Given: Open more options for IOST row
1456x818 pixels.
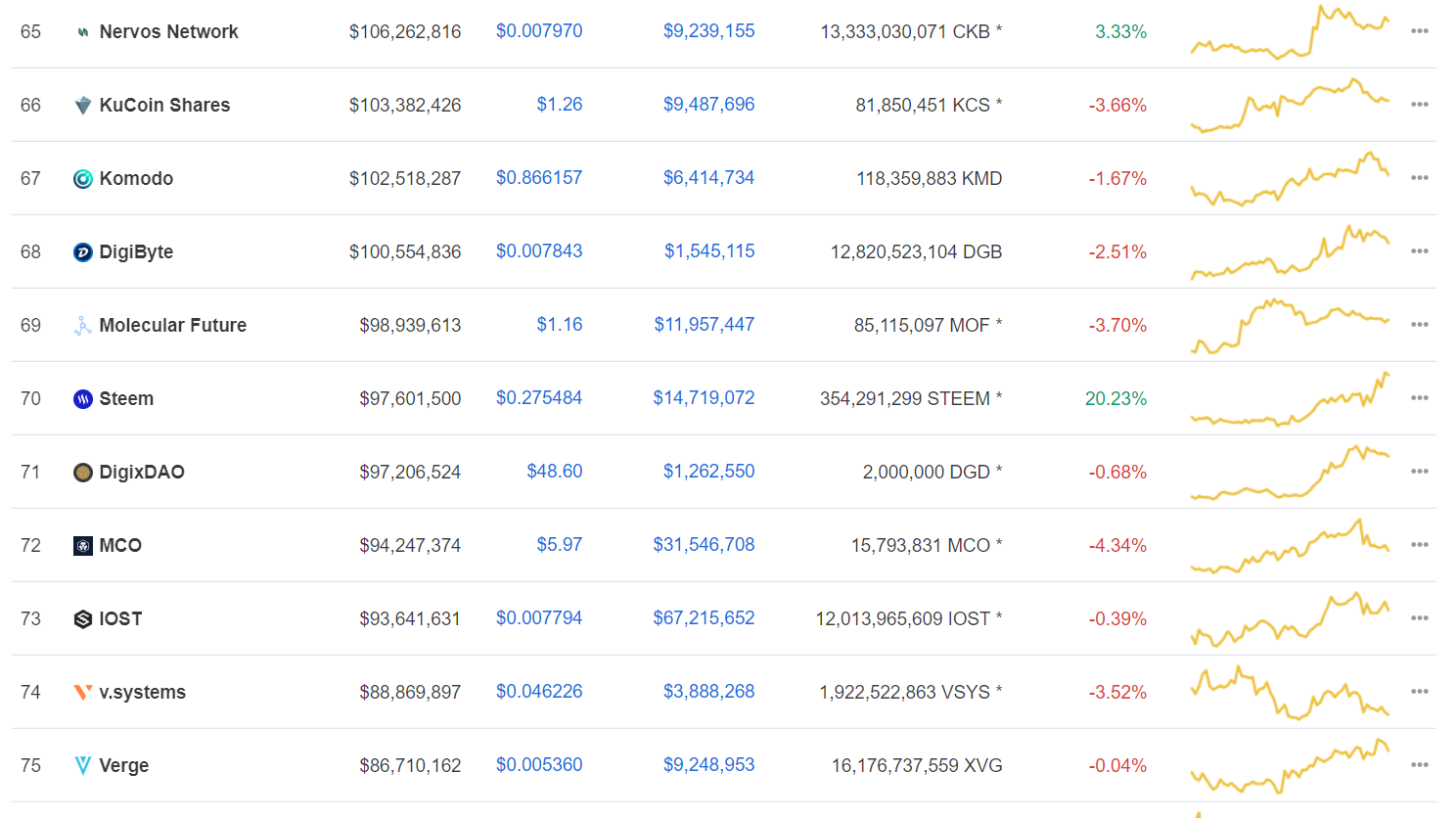Looking at the screenshot, I should pyautogui.click(x=1420, y=618).
